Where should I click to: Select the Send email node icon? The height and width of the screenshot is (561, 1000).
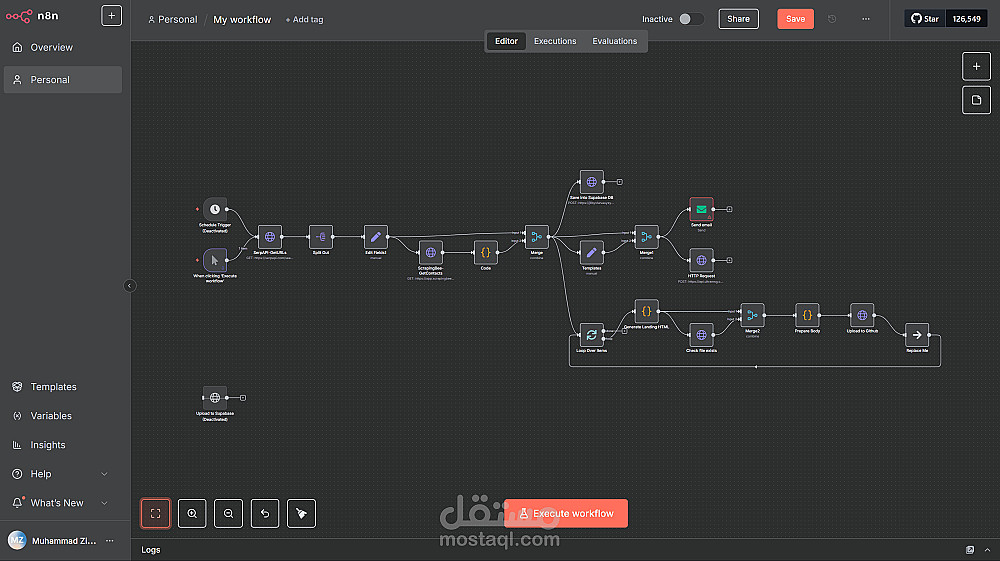701,209
